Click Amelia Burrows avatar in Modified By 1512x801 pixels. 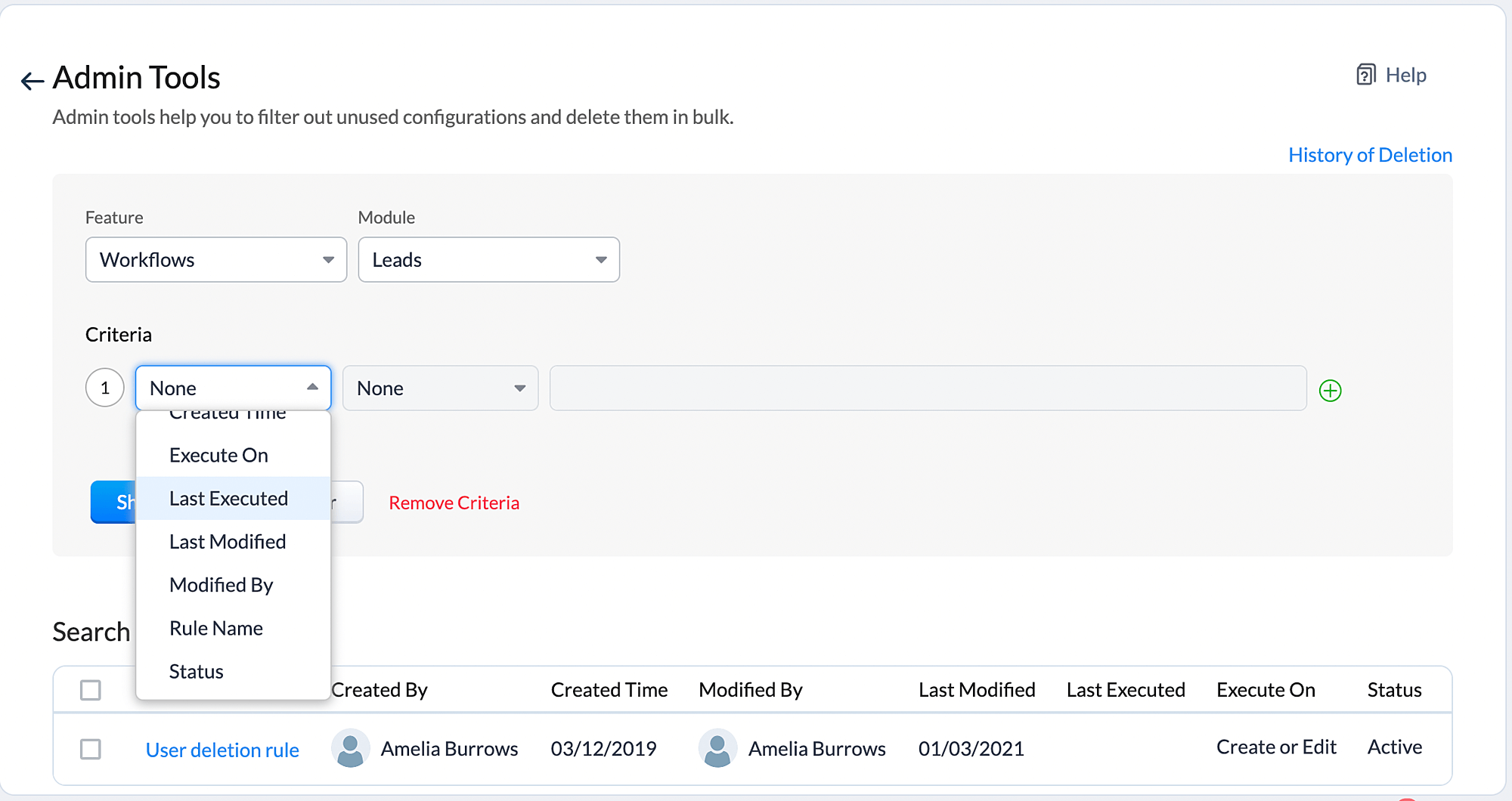[717, 748]
